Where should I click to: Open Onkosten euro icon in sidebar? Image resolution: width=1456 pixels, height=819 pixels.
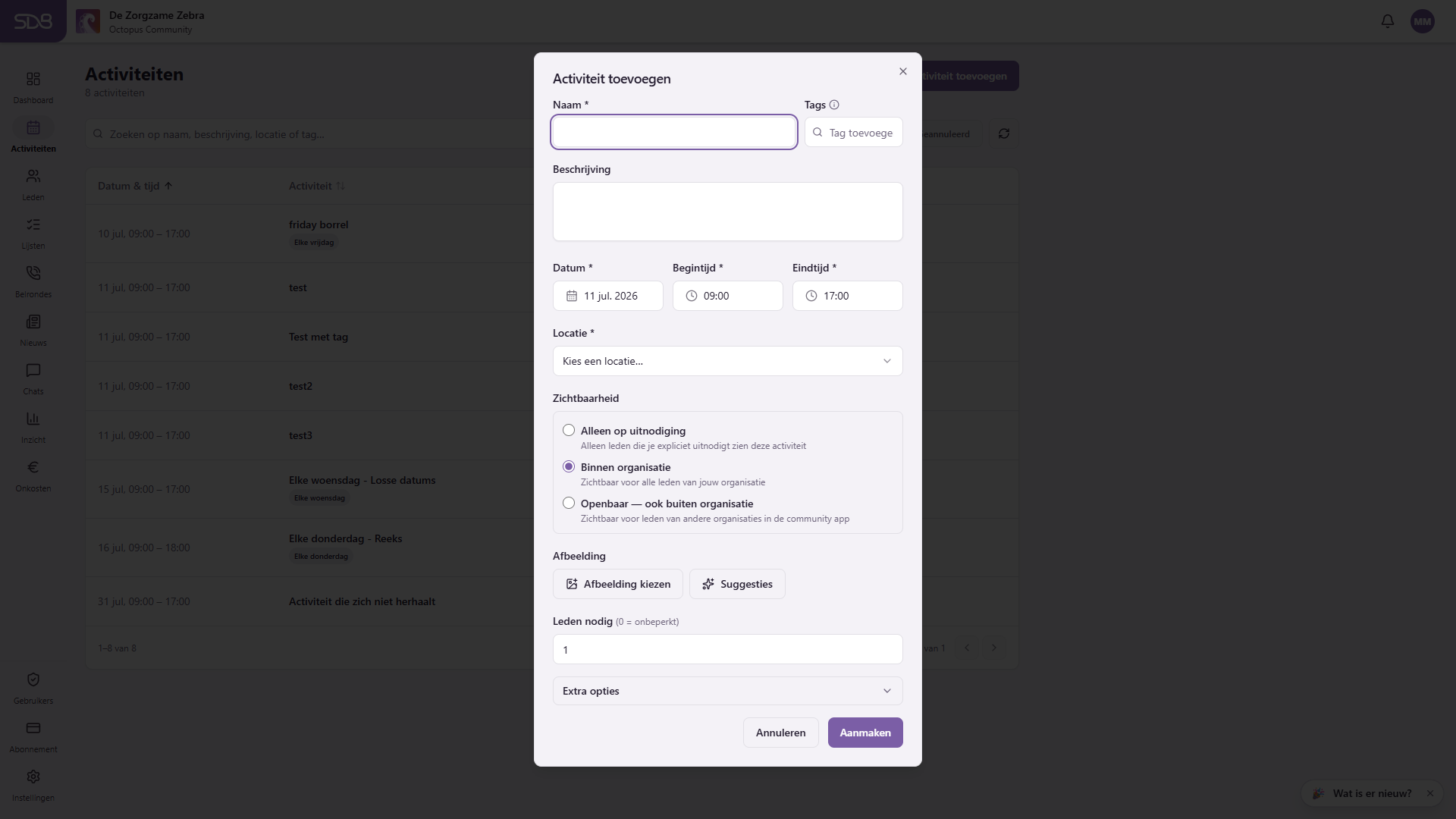click(x=33, y=468)
